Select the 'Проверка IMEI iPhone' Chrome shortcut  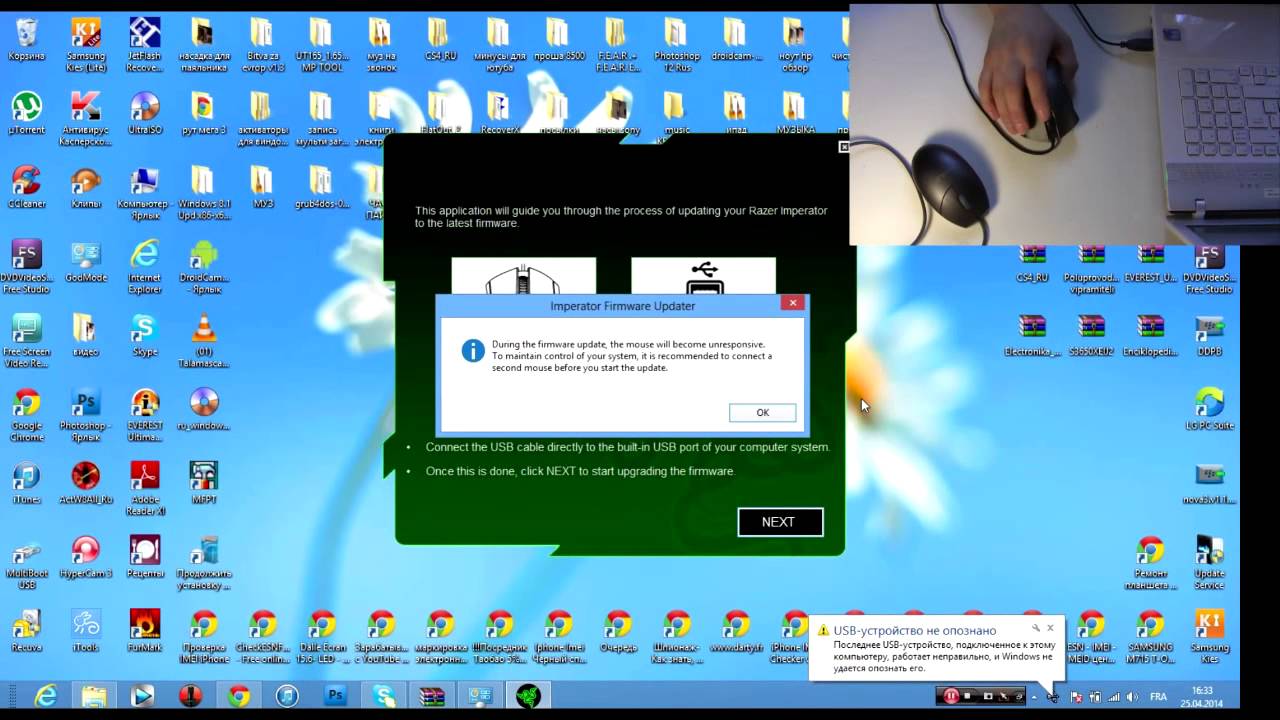click(x=204, y=637)
